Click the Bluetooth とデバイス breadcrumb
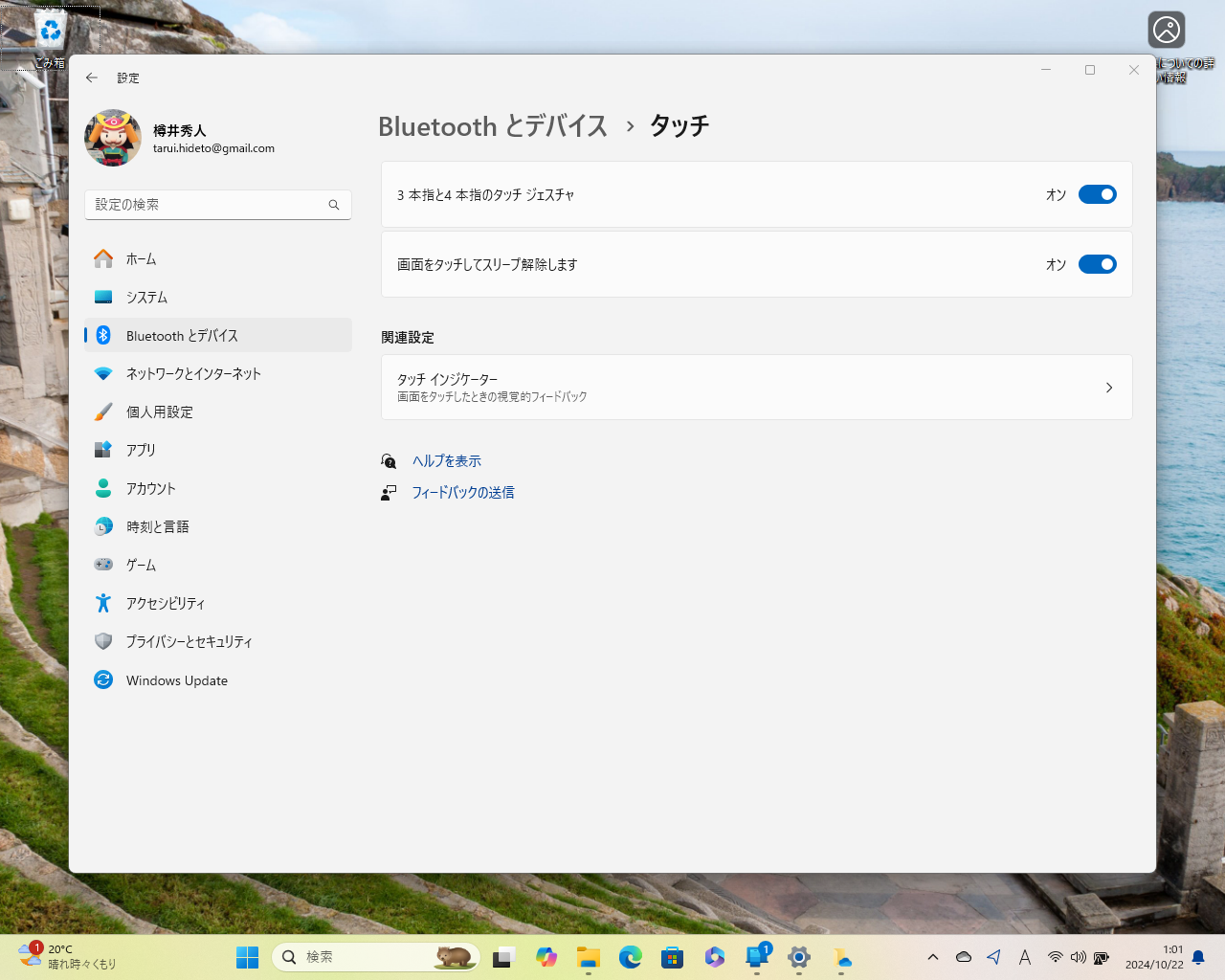The width and height of the screenshot is (1225, 980). pyautogui.click(x=493, y=126)
